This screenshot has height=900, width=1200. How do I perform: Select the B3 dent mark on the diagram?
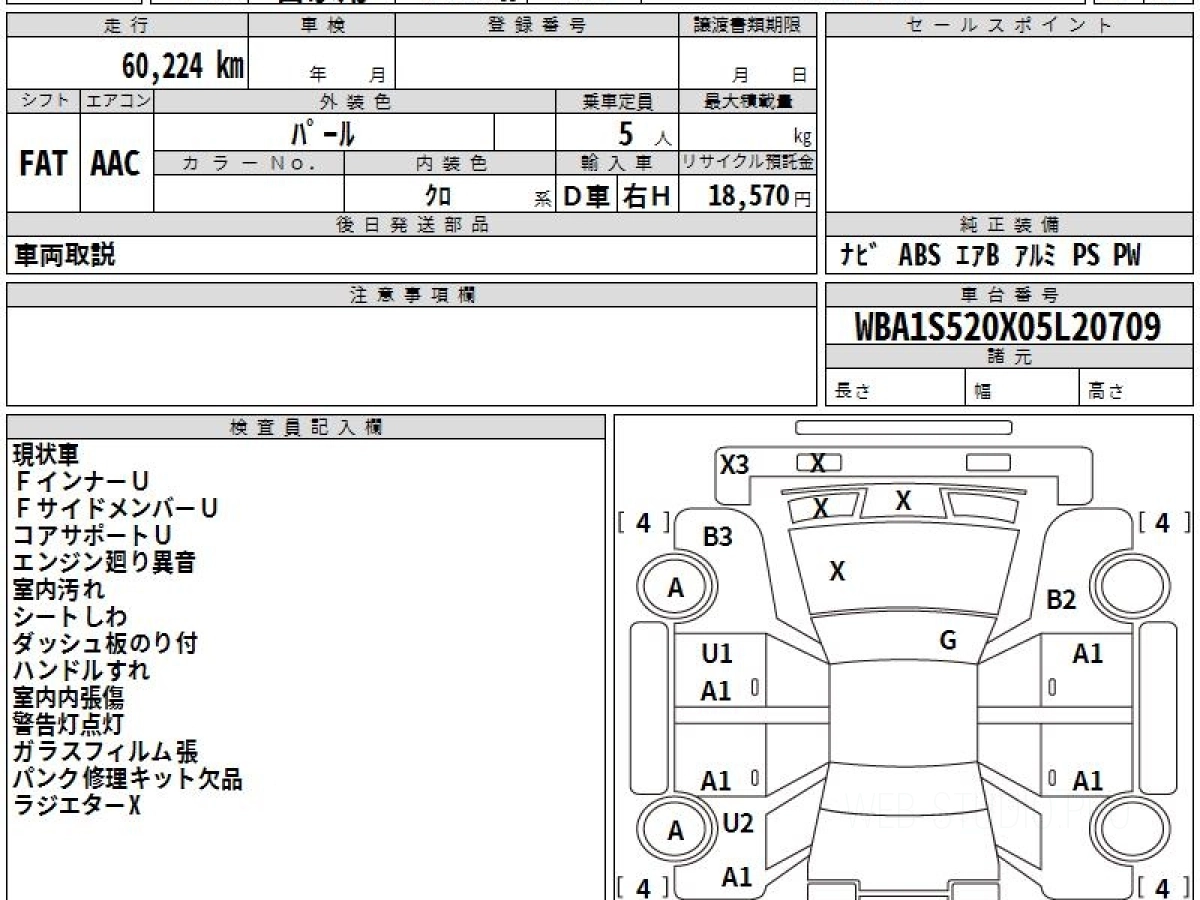pos(717,537)
